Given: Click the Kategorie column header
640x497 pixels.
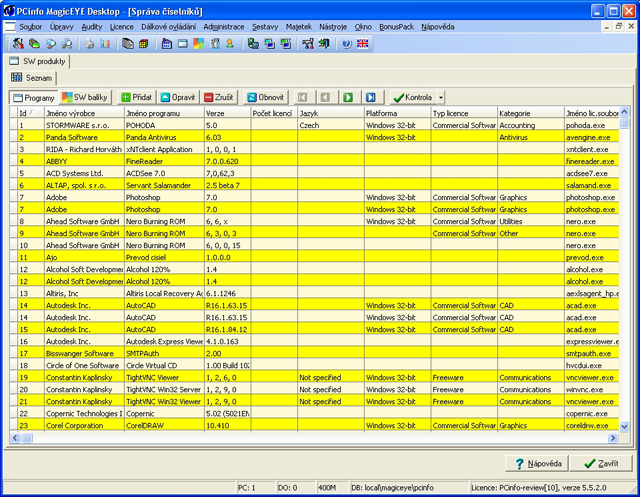Looking at the screenshot, I should click(x=531, y=113).
